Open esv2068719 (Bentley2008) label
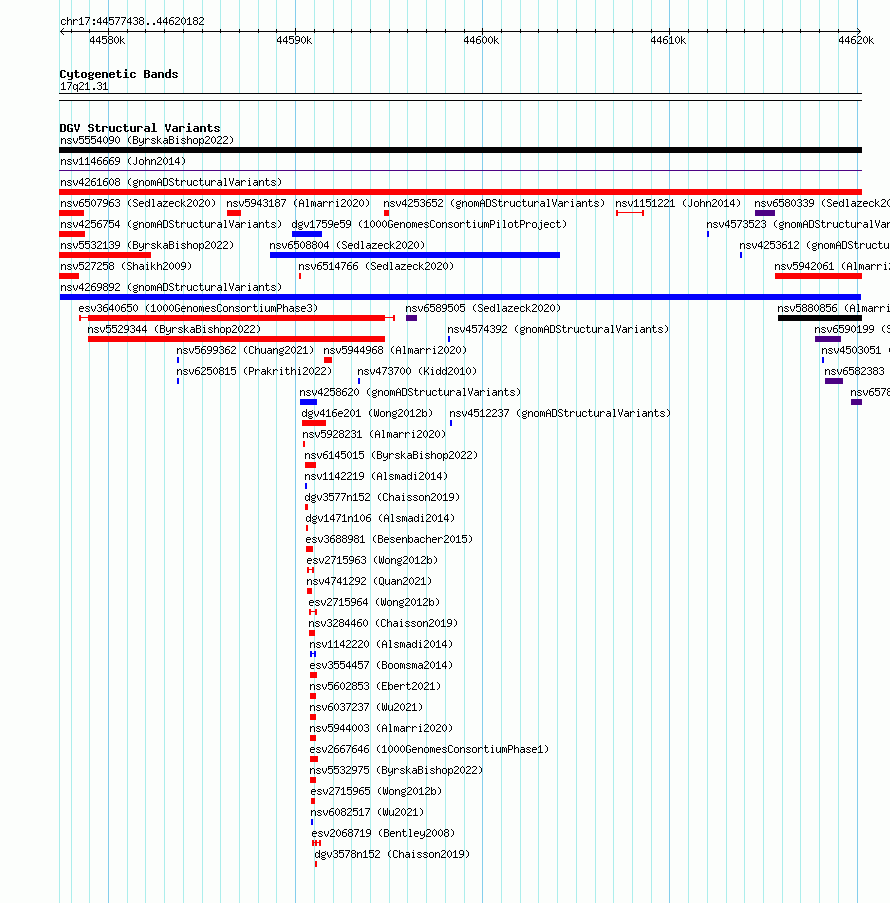The width and height of the screenshot is (890, 903). 383,834
